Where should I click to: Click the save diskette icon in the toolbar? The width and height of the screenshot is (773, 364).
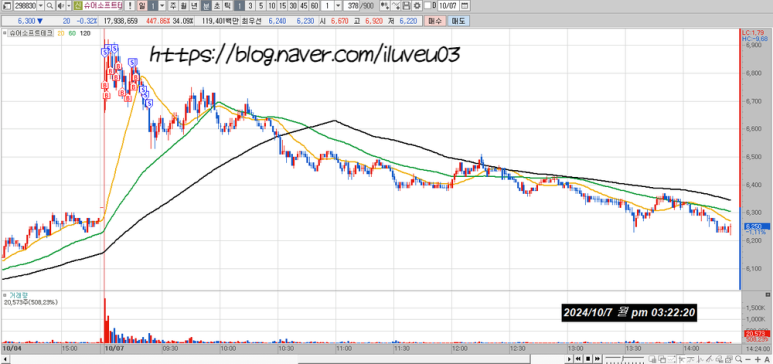[x=407, y=6]
